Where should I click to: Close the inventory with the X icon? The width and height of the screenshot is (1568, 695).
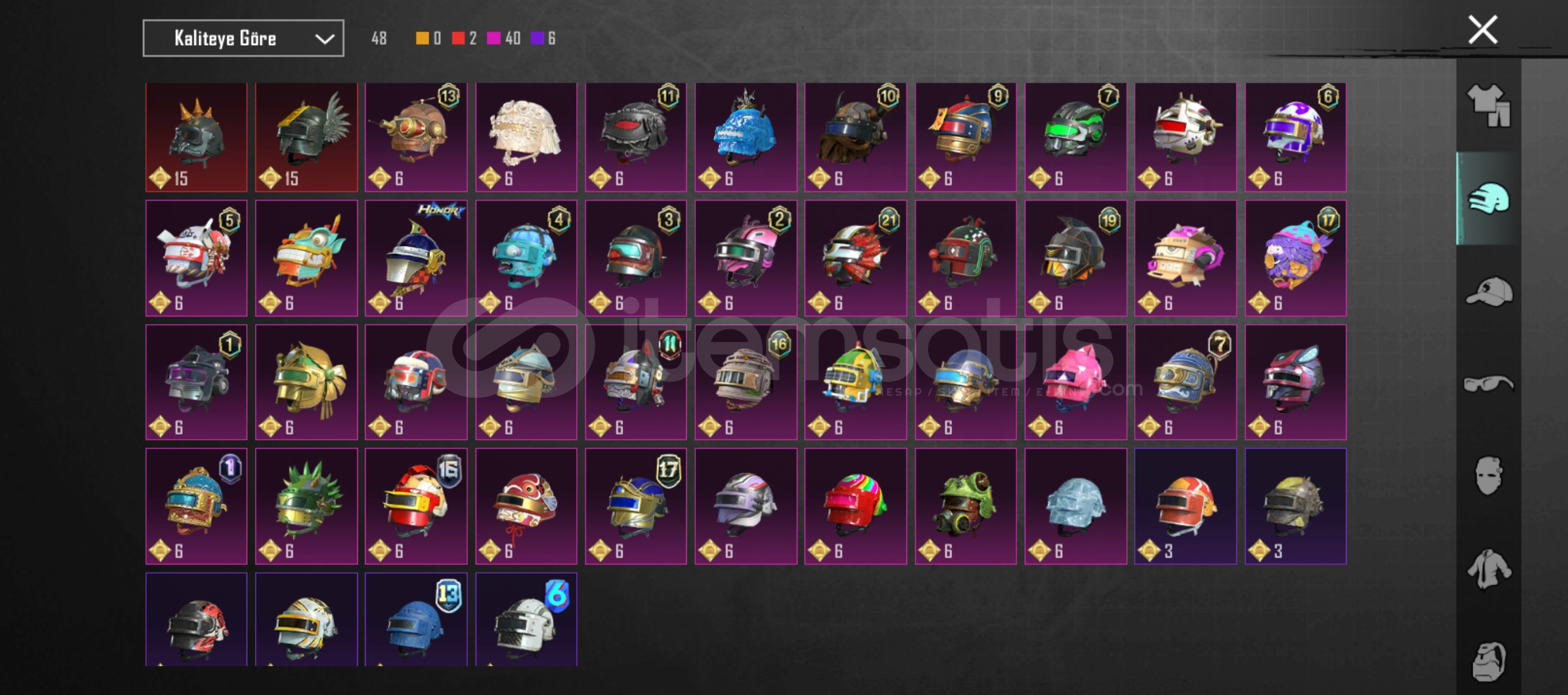pyautogui.click(x=1482, y=30)
